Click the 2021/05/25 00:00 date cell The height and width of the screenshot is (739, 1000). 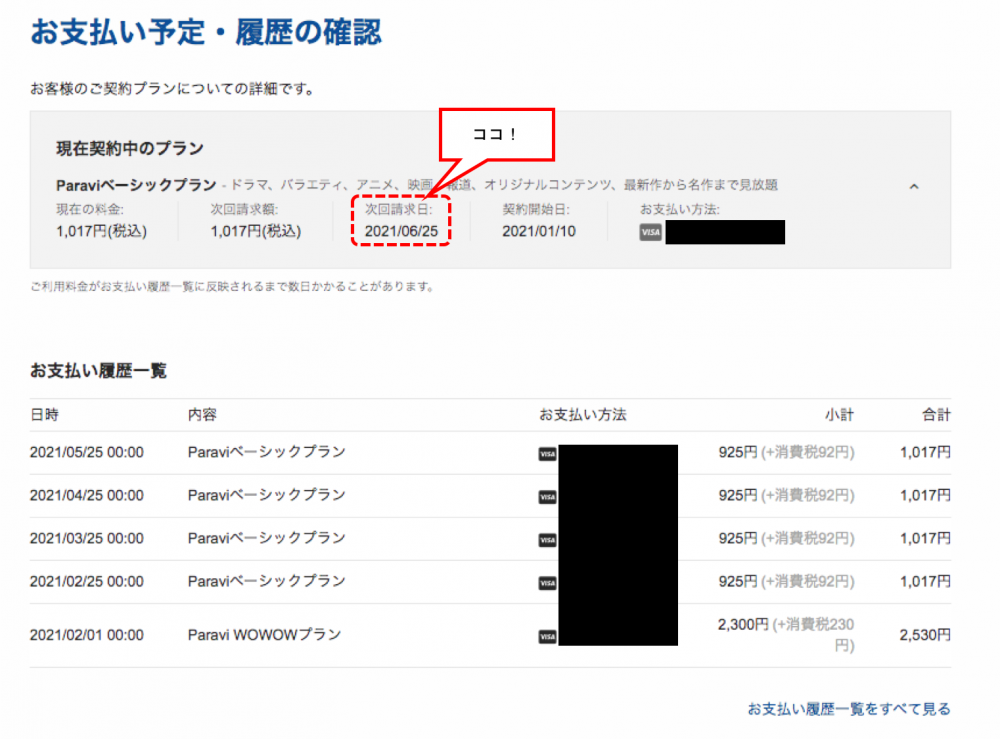tap(87, 452)
